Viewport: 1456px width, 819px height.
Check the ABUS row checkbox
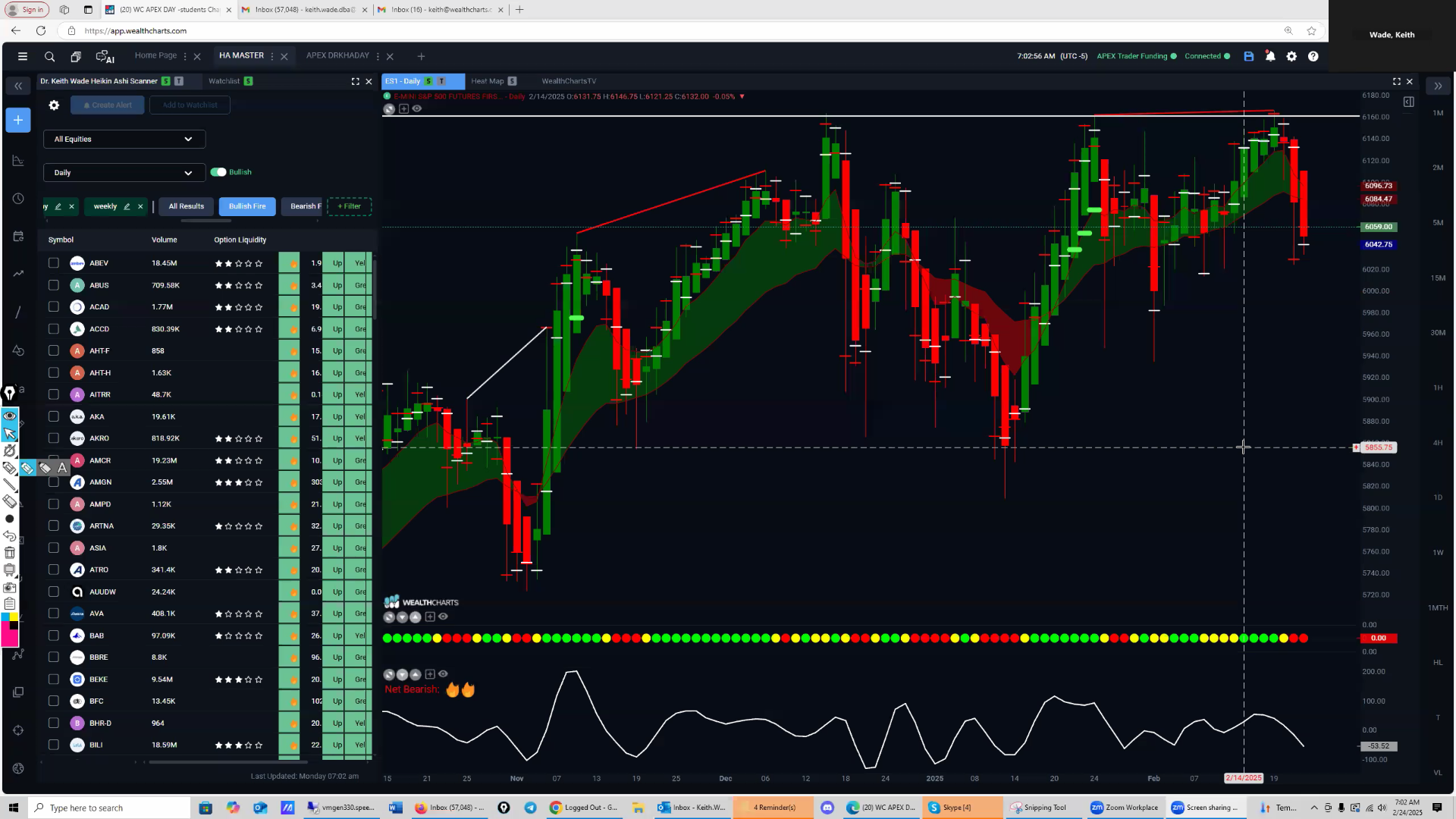53,285
